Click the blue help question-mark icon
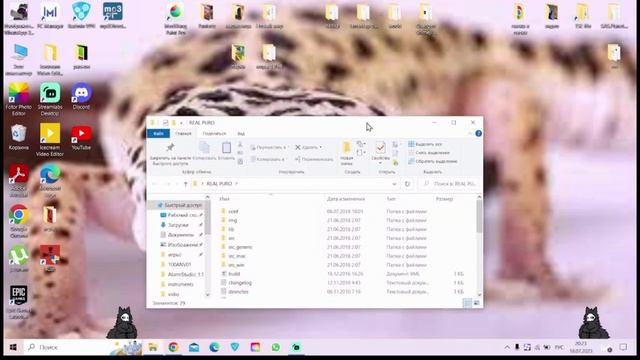The width and height of the screenshot is (640, 360). coord(478,133)
